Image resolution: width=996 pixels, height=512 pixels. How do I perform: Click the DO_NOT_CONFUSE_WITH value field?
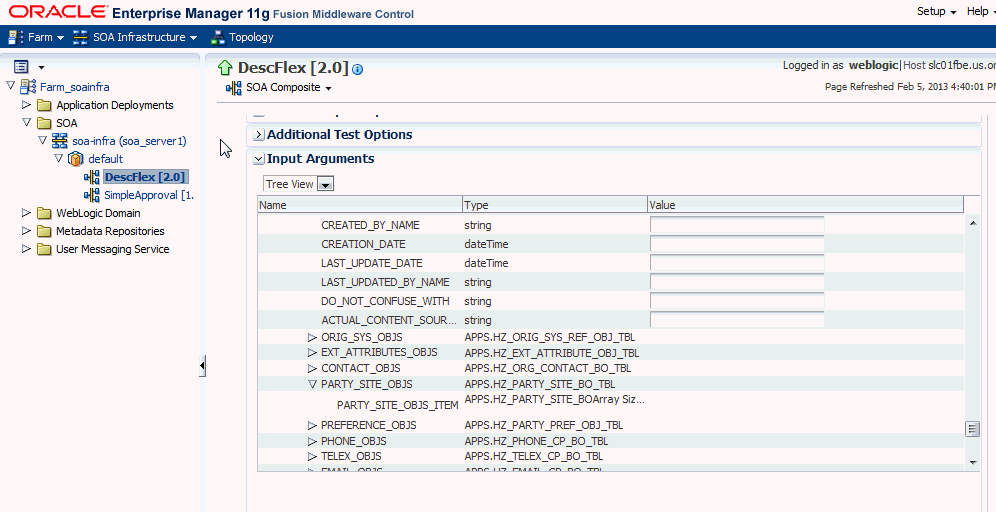point(737,301)
